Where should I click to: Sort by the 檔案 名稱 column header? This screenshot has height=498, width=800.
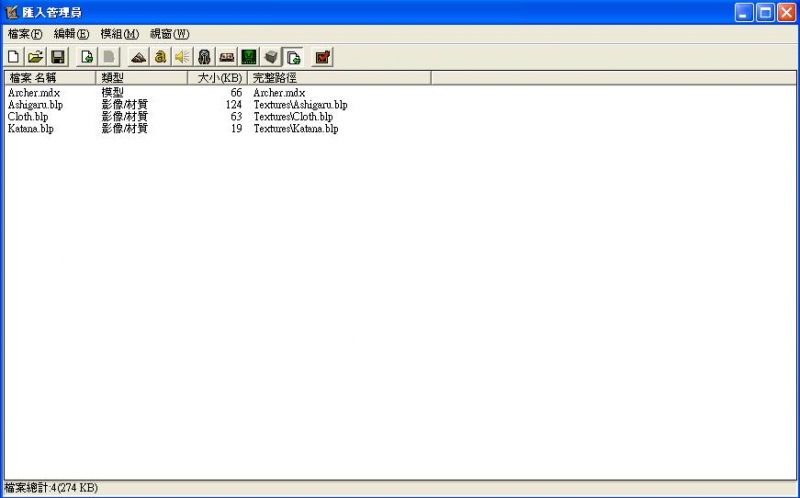(50, 78)
